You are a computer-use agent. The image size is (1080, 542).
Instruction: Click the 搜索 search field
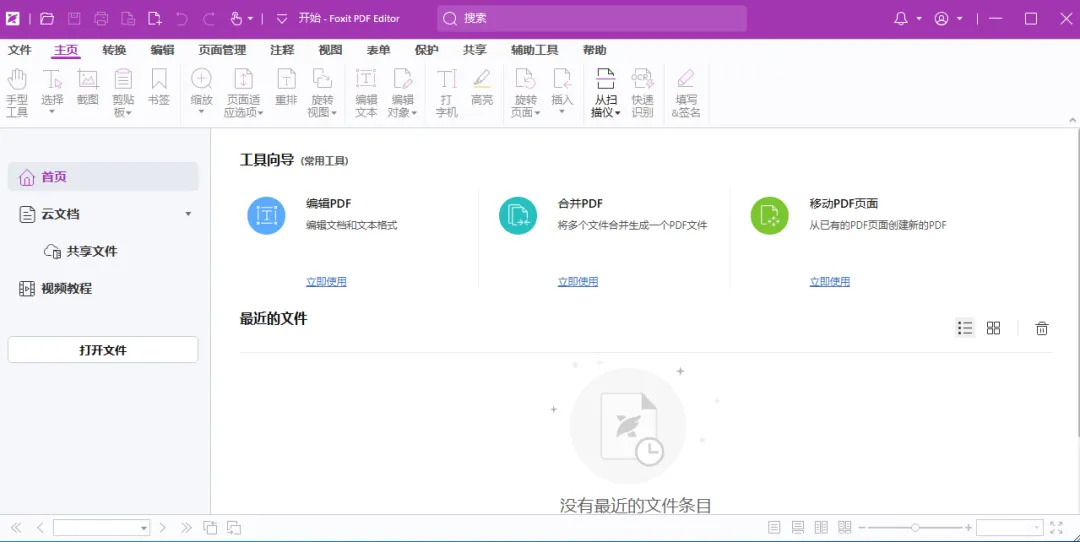coord(592,19)
